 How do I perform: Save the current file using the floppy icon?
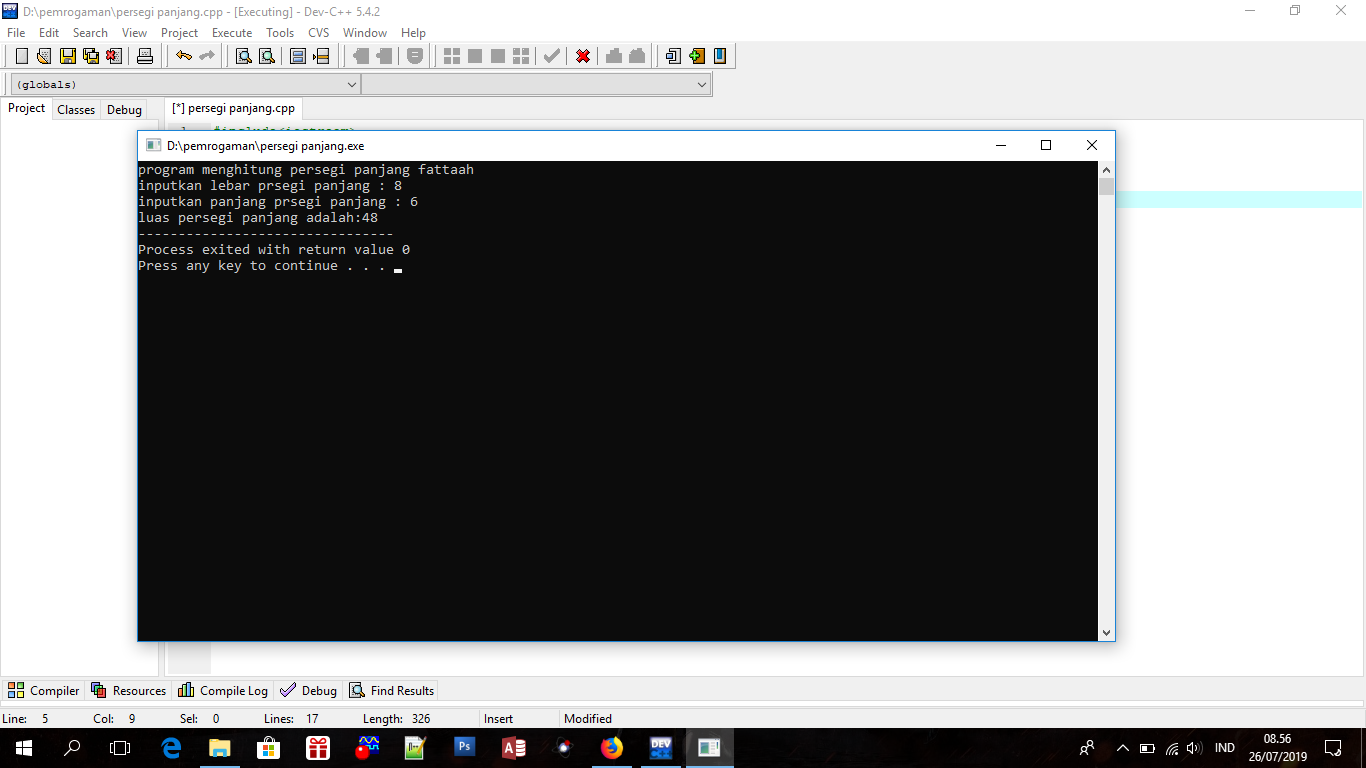pos(68,56)
